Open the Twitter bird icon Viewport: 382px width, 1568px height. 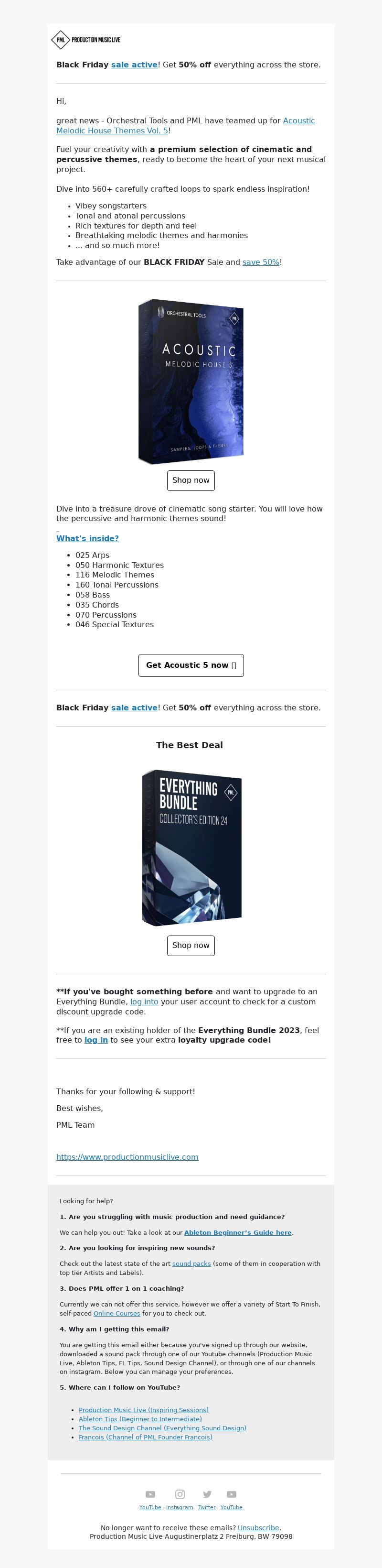click(x=207, y=1494)
